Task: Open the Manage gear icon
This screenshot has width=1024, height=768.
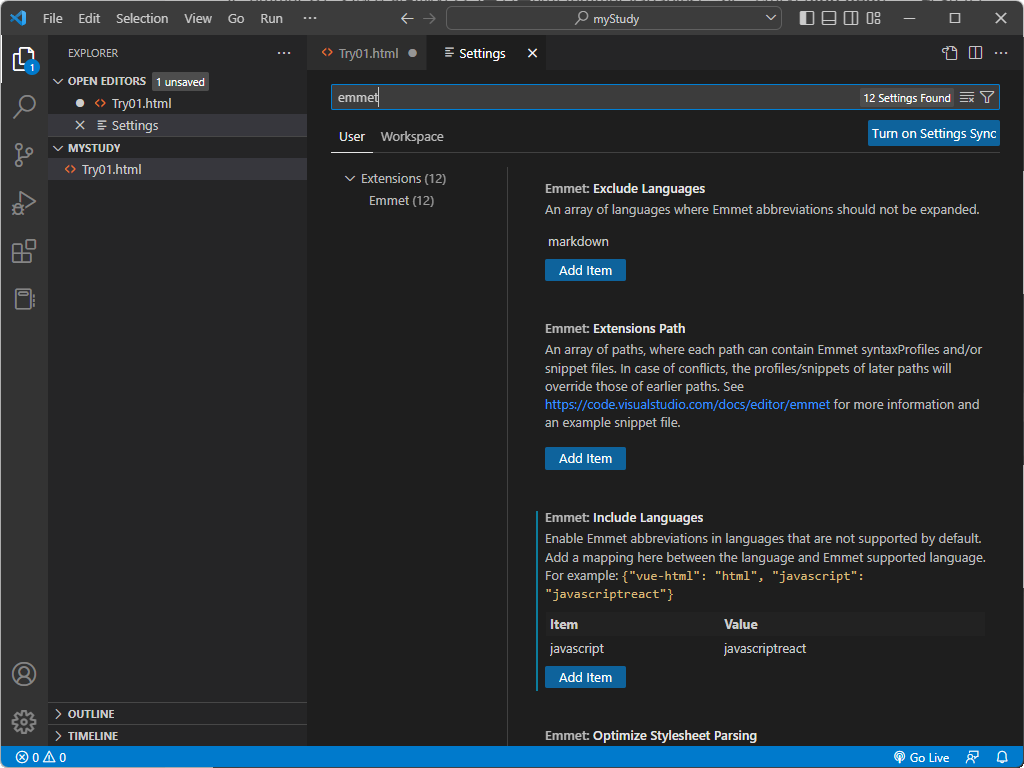Action: (x=24, y=722)
